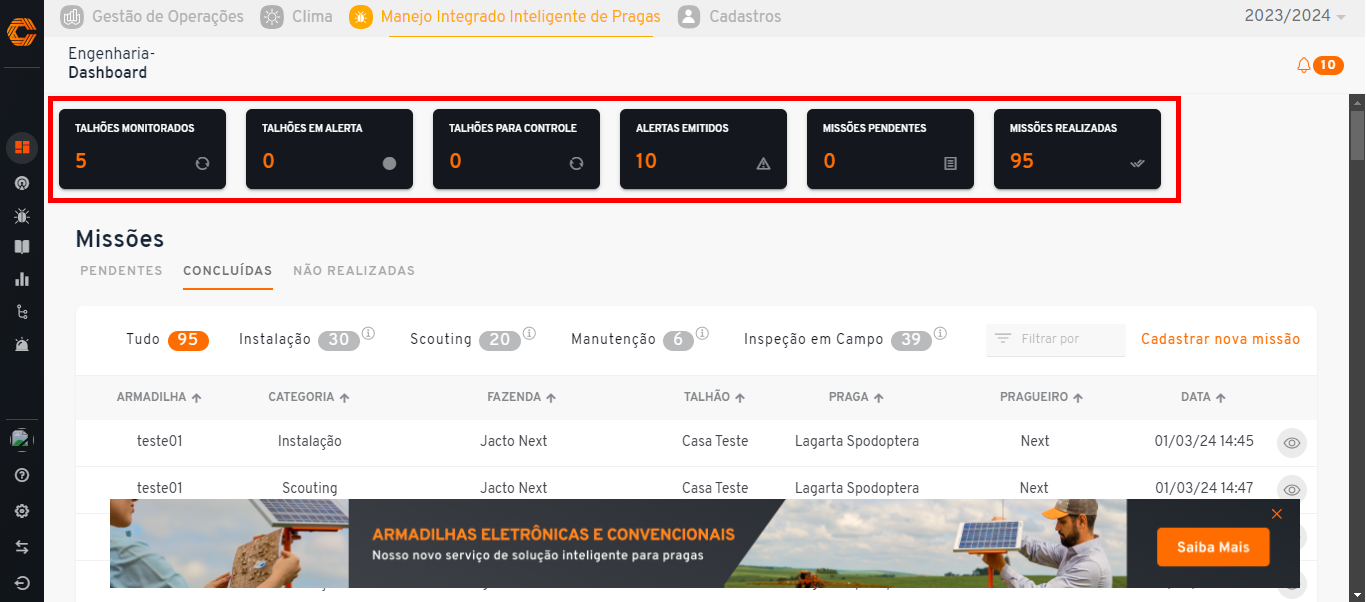Filter missions by Inspeção em Campo 39
The width and height of the screenshot is (1366, 602).
(838, 340)
